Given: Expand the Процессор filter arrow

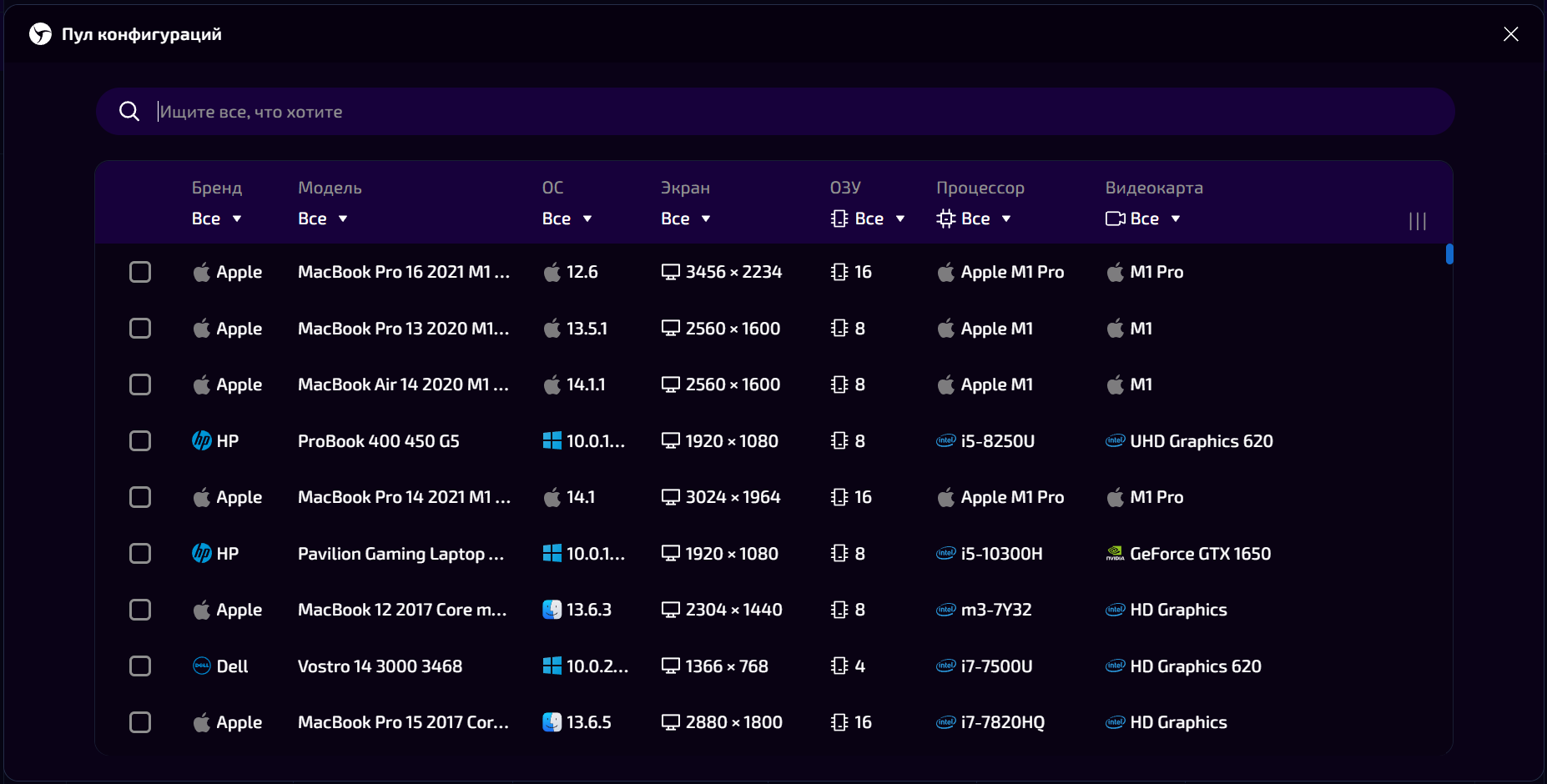Looking at the screenshot, I should [1006, 219].
